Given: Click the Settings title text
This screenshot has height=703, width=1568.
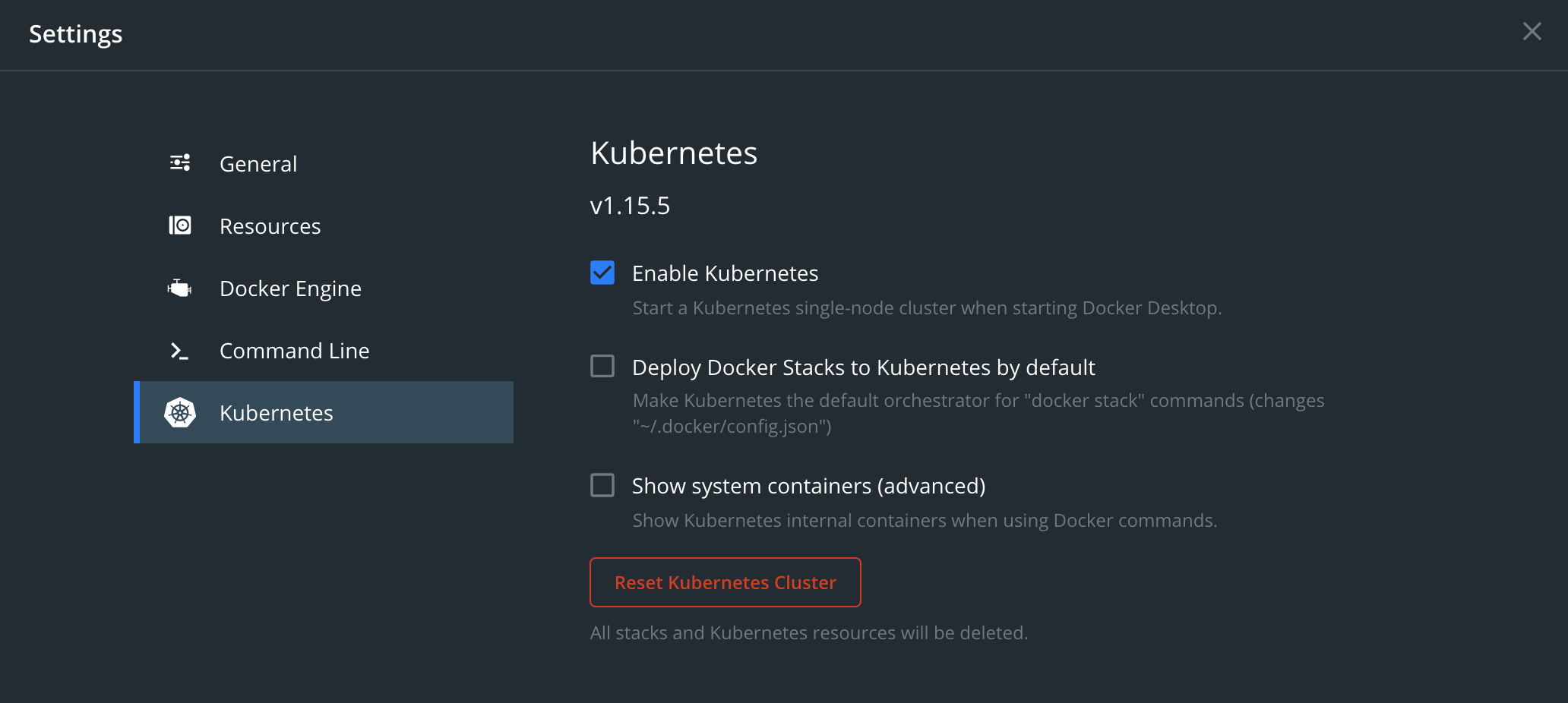Looking at the screenshot, I should pyautogui.click(x=75, y=34).
